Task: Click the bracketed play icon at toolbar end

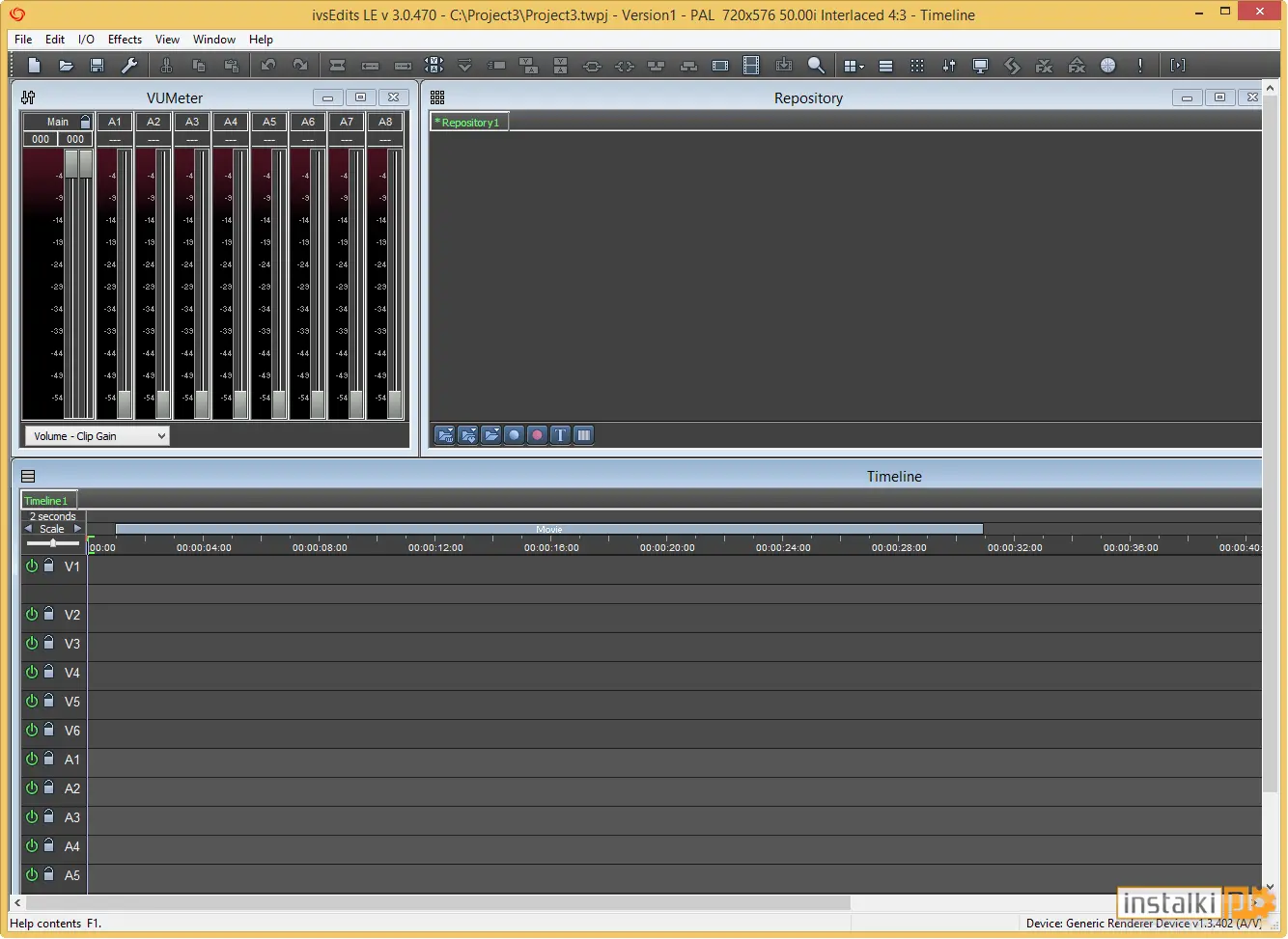Action: [x=1178, y=66]
